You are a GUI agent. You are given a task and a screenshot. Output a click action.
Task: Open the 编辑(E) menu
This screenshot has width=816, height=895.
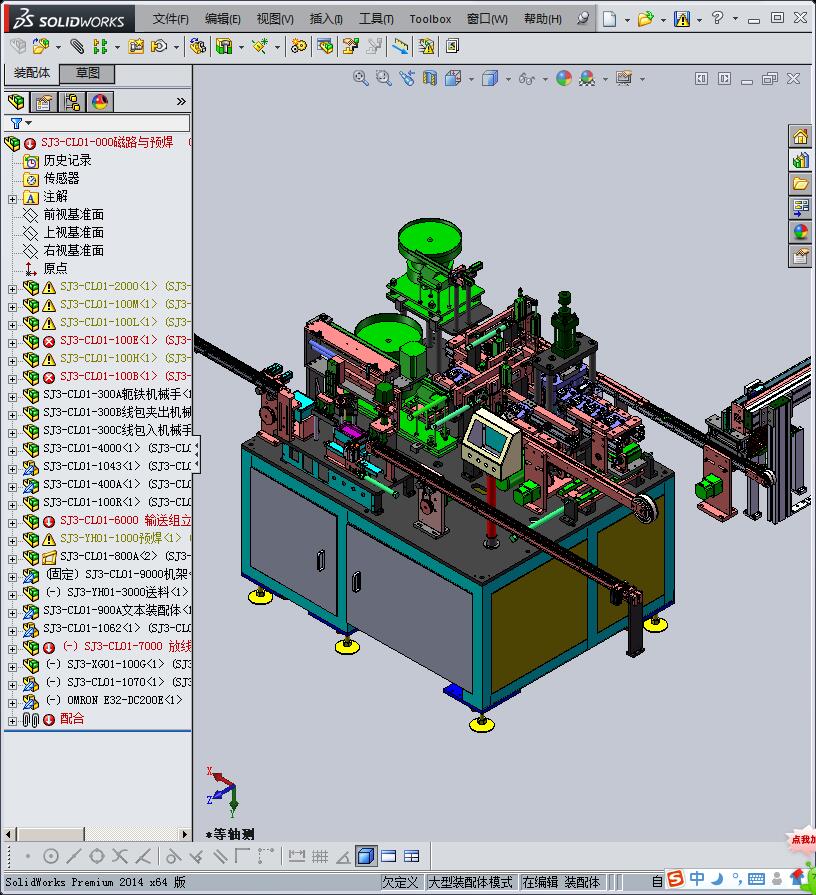click(223, 19)
